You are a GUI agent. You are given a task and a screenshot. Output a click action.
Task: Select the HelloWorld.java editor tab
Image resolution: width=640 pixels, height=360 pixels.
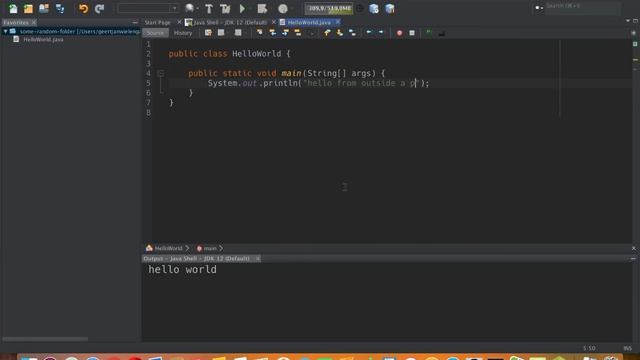point(309,22)
